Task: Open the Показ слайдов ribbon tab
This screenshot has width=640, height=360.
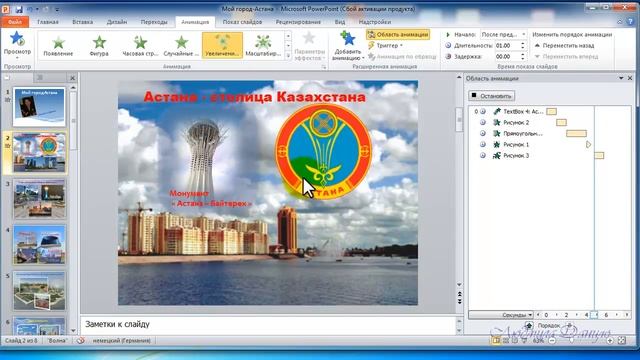Action: click(242, 22)
